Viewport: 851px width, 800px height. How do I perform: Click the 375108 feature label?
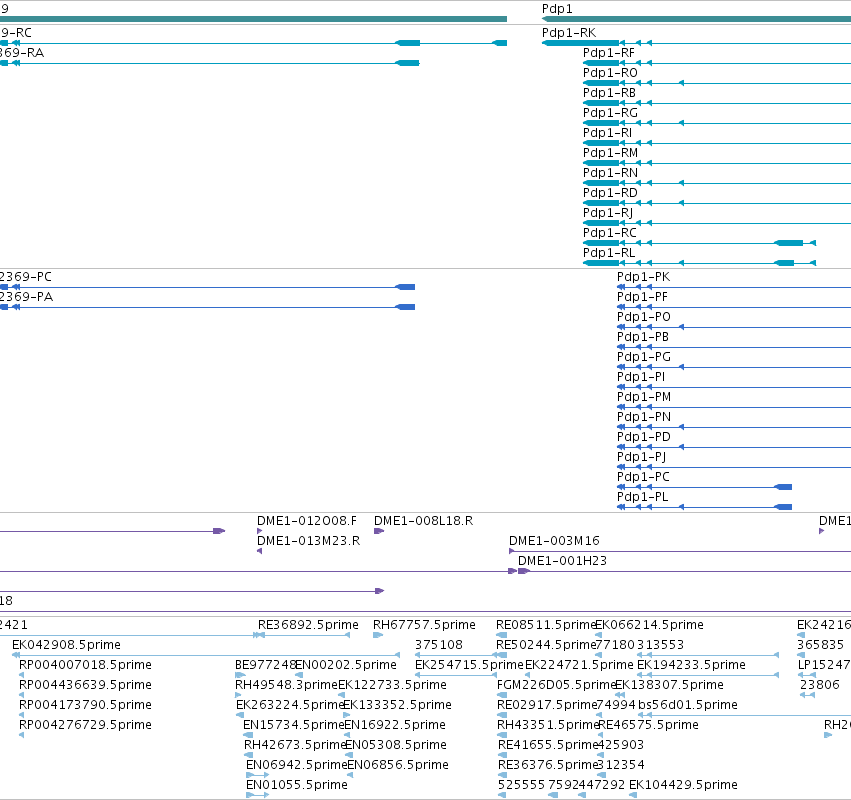coord(439,645)
